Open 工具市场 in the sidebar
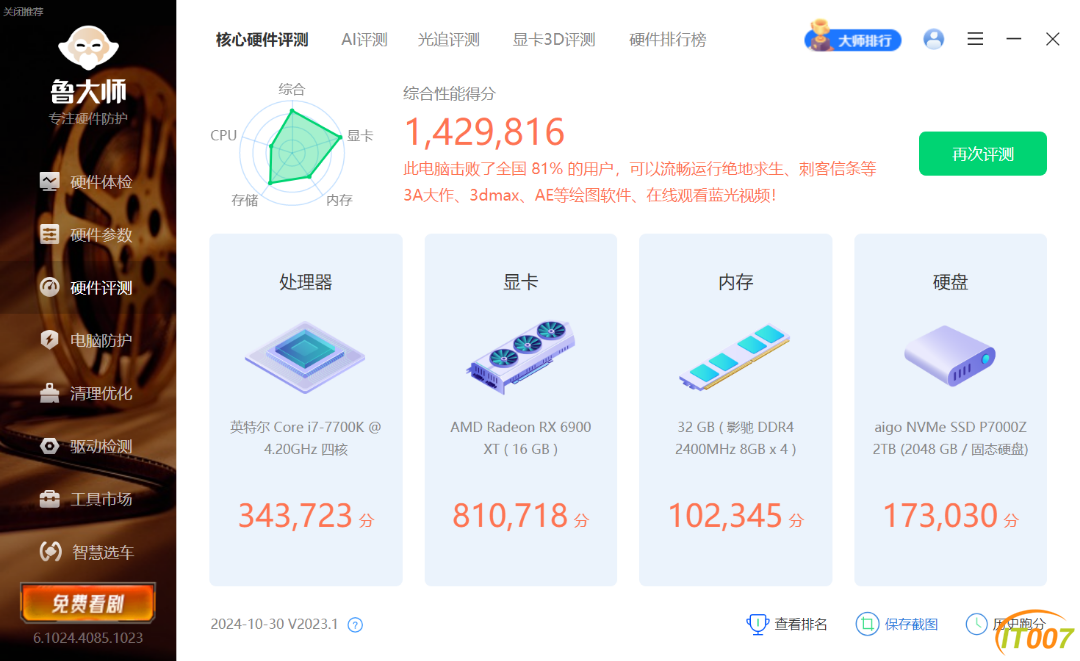The height and width of the screenshot is (661, 1080). point(86,499)
